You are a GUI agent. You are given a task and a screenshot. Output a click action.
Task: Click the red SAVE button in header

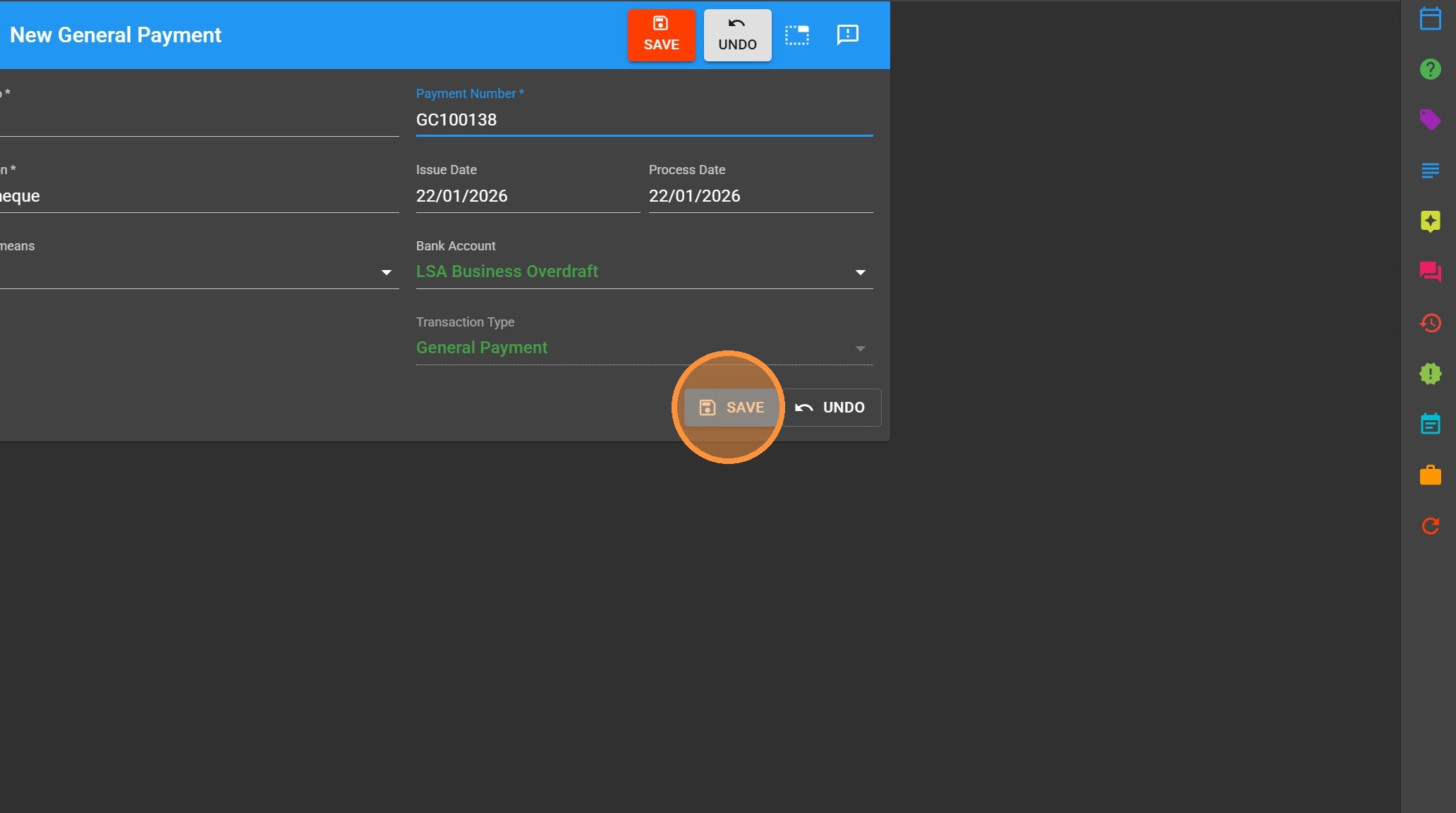click(x=661, y=35)
